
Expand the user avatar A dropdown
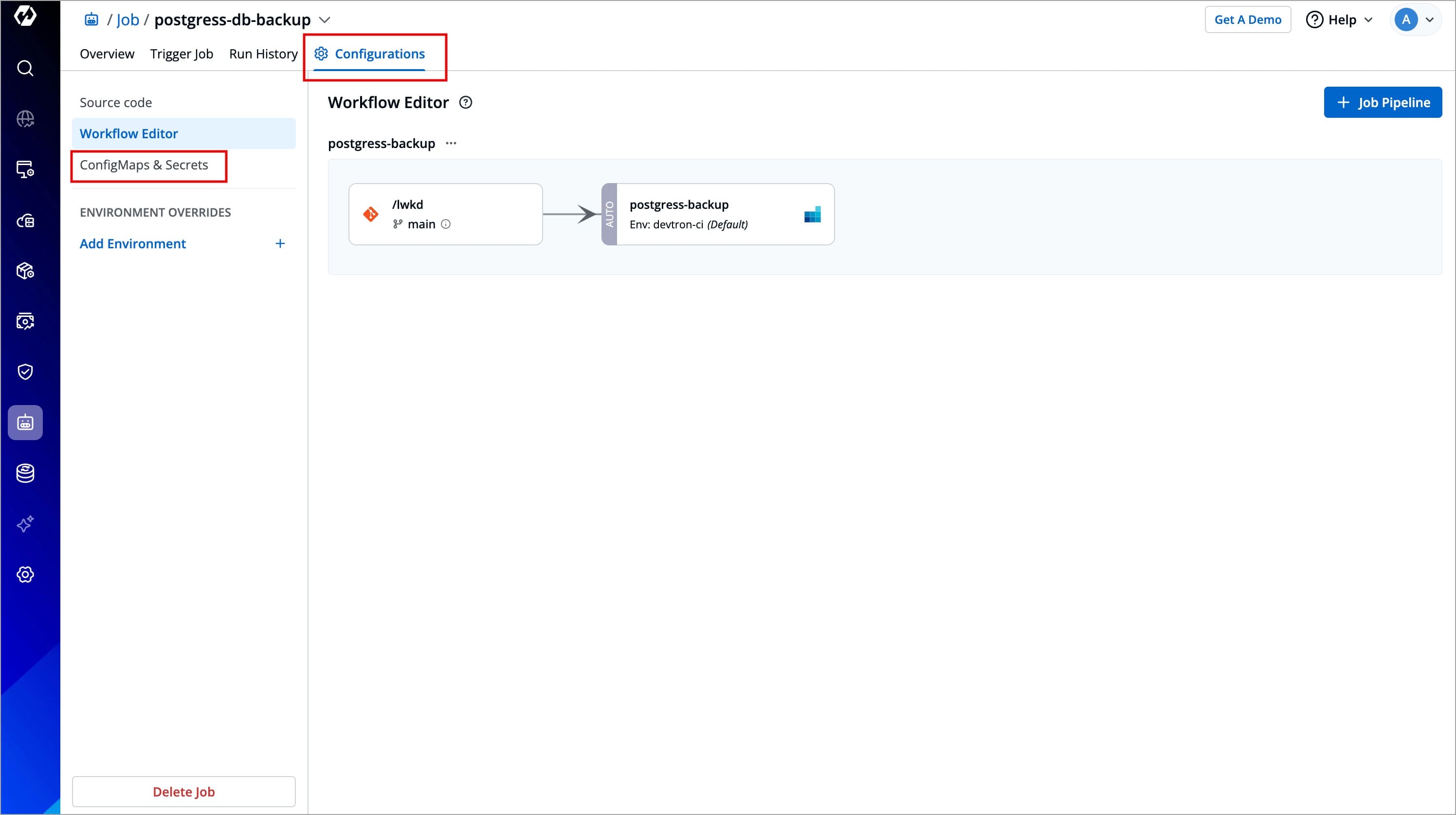click(1414, 20)
